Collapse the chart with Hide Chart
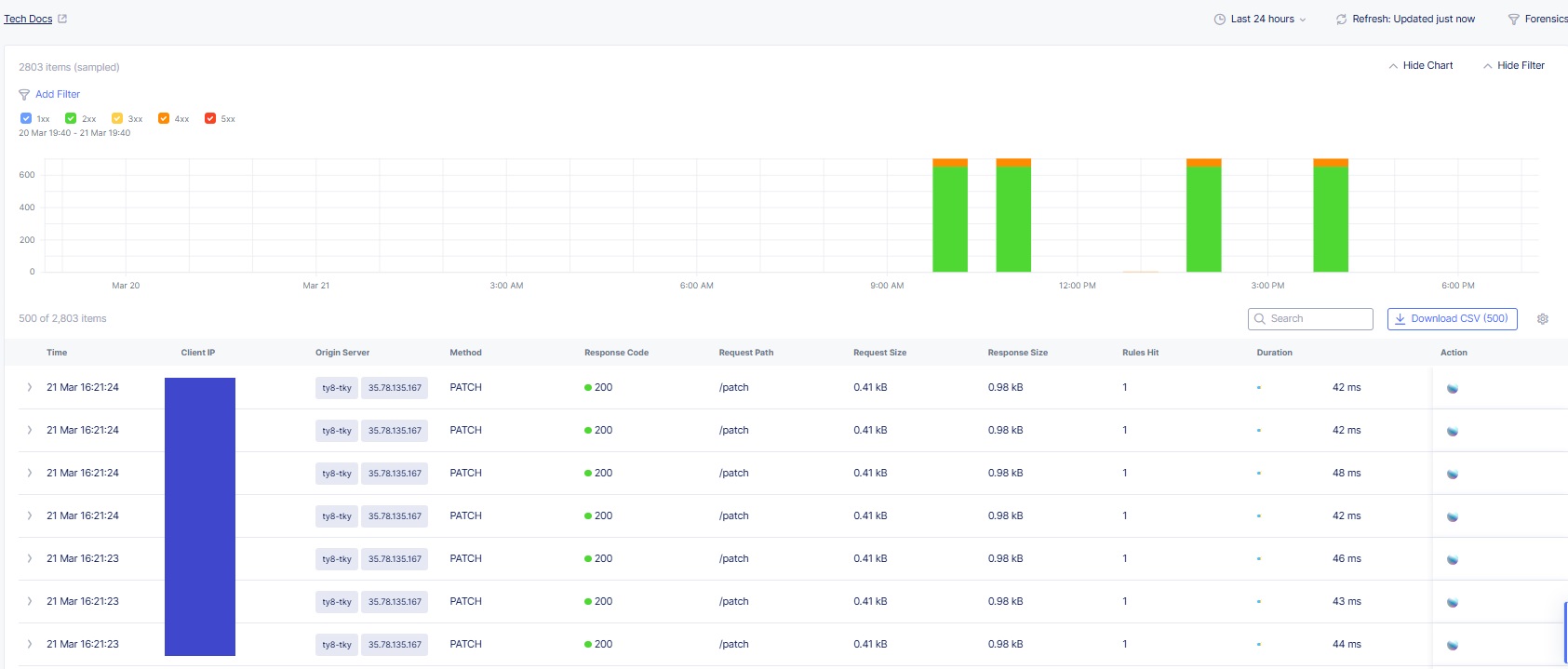Image resolution: width=1568 pixels, height=669 pixels. 1420,66
